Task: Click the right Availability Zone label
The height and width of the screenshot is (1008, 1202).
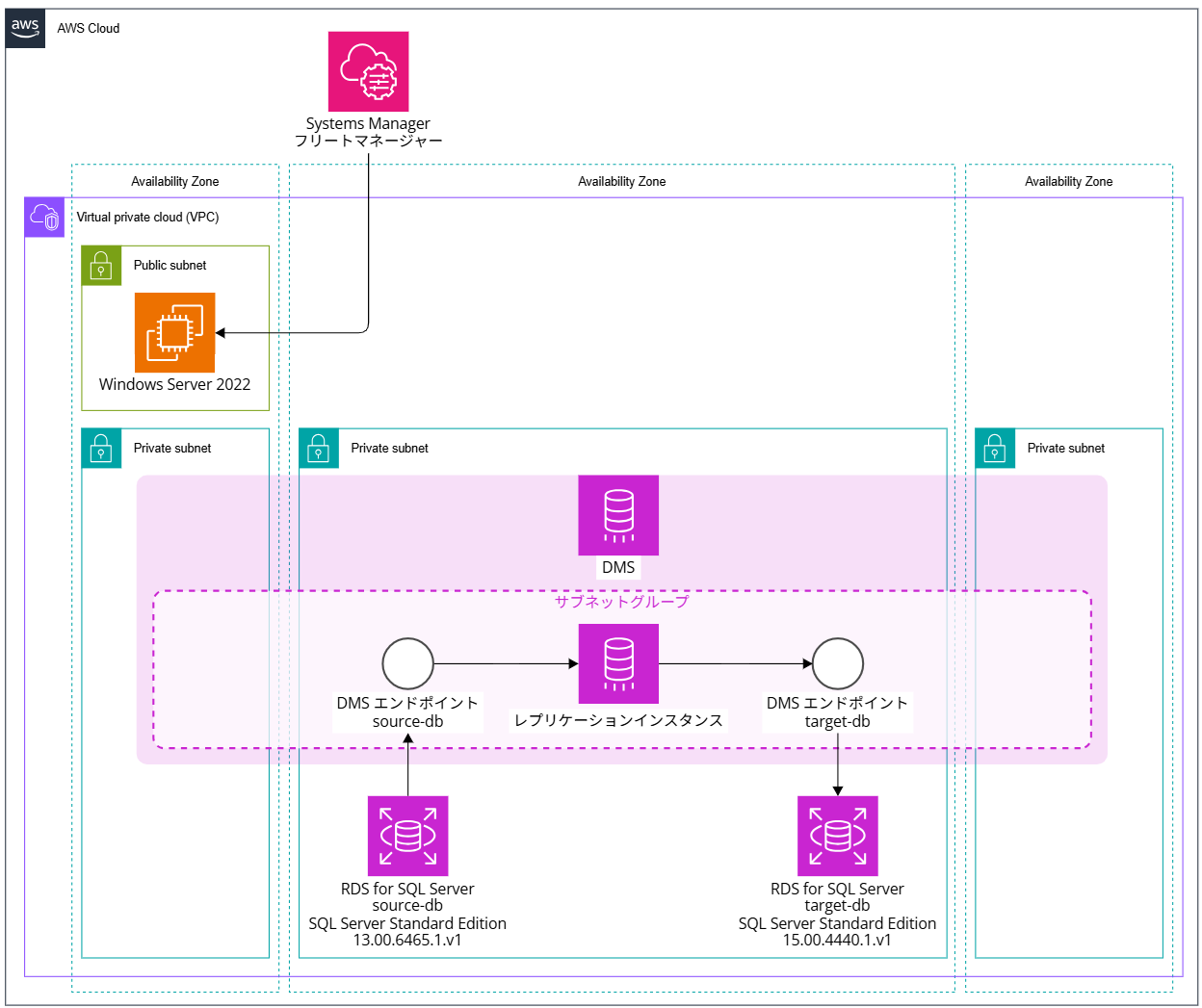Action: pos(1068,181)
